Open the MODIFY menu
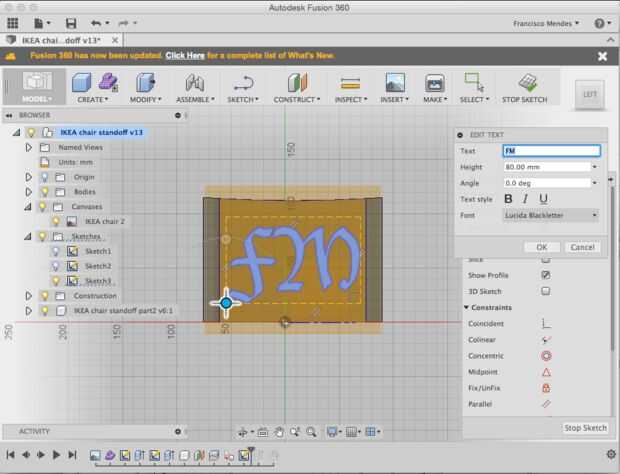Screen dimensions: 620x474 (146, 100)
